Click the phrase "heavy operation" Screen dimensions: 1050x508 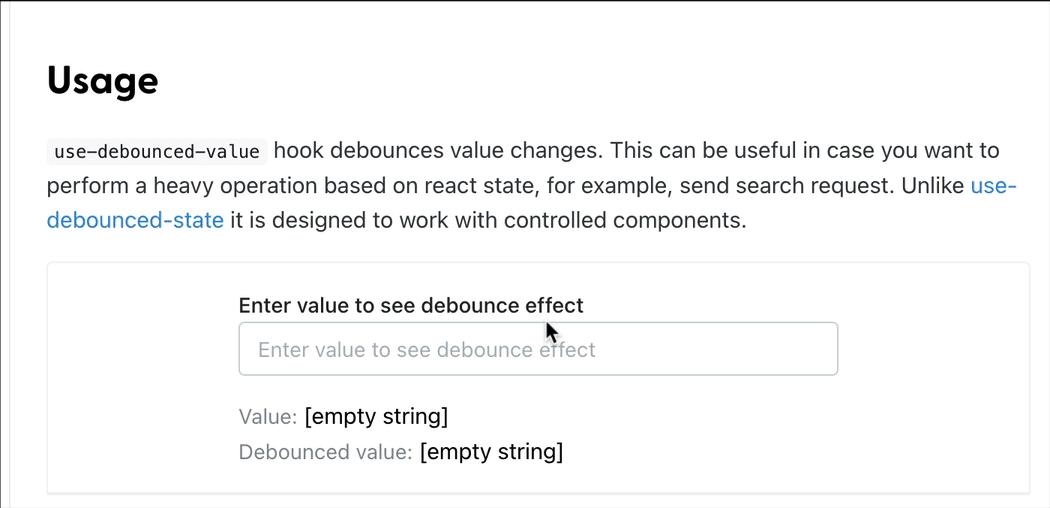pos(230,186)
